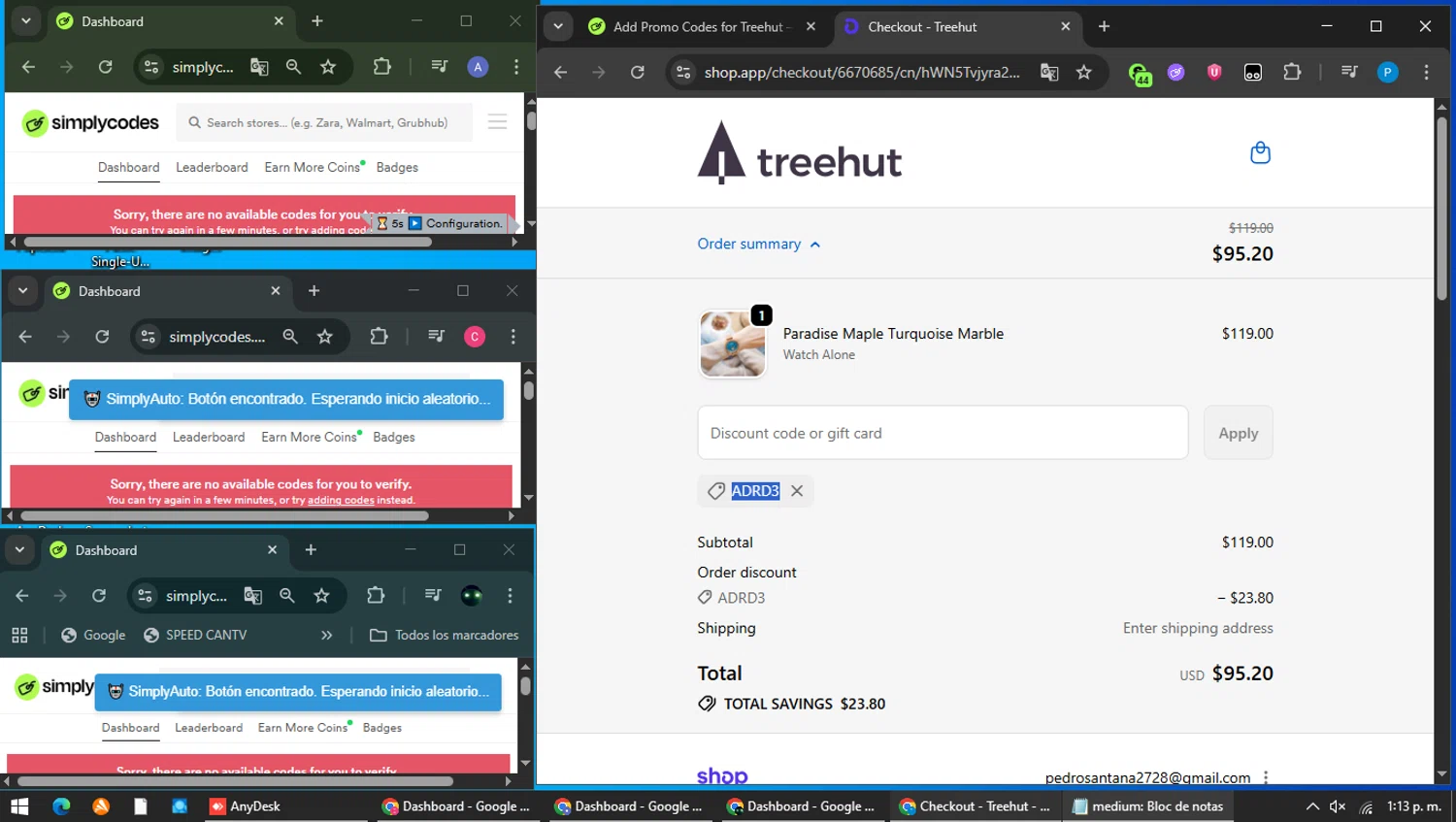Open tab search dropdown in bottom window
1456x822 pixels.
point(19,550)
